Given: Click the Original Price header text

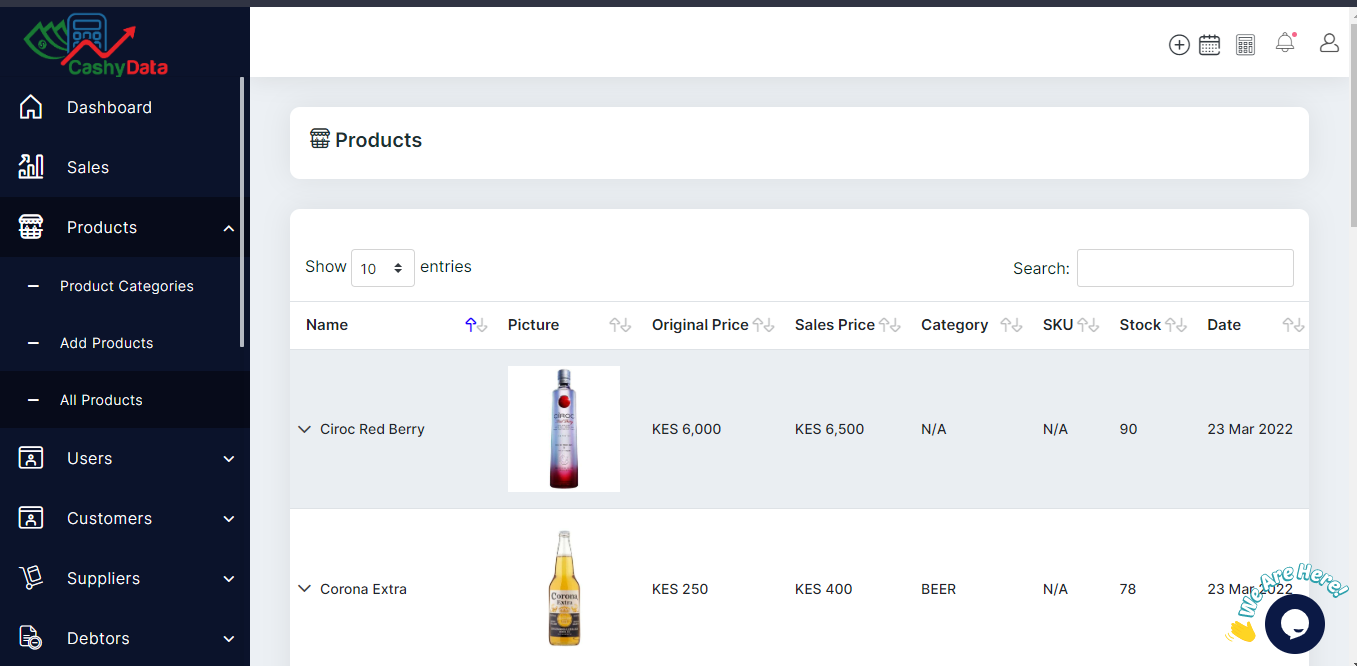Looking at the screenshot, I should coord(700,325).
